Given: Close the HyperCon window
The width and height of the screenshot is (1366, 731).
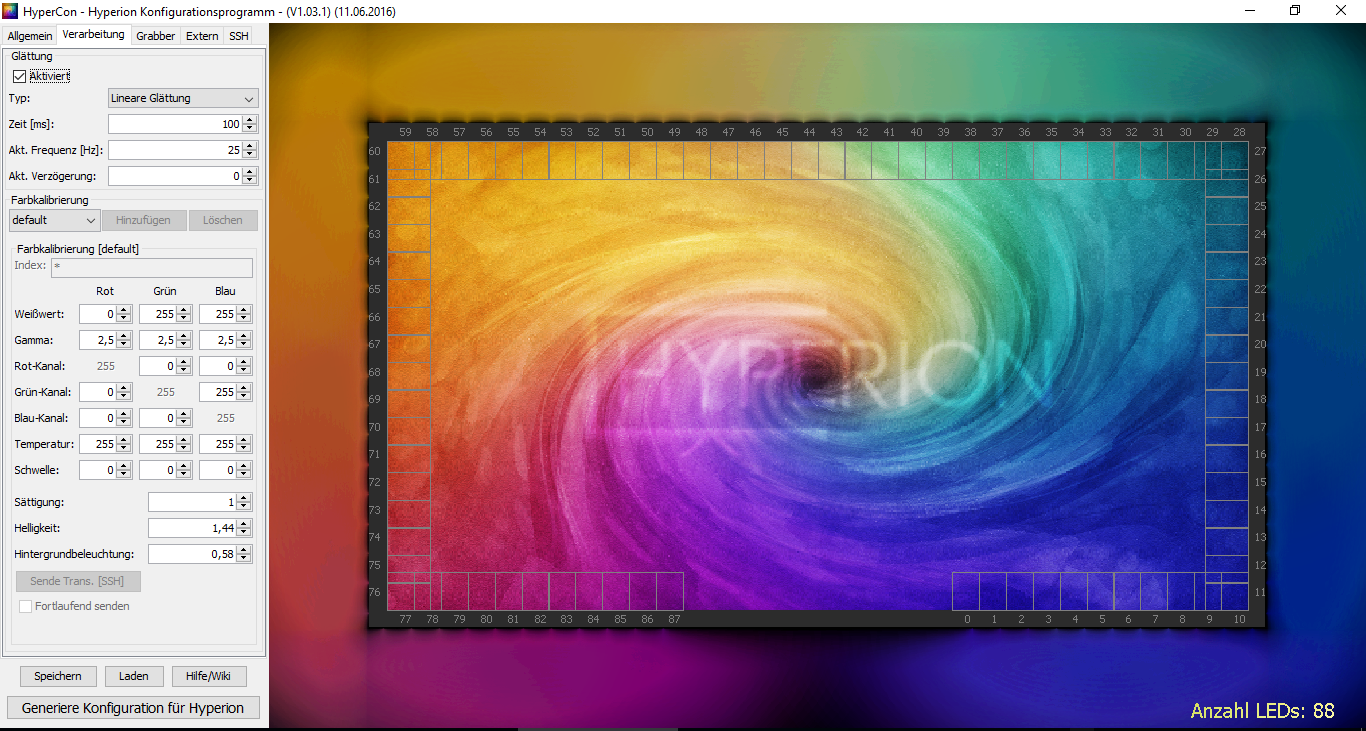Looking at the screenshot, I should pos(1341,11).
